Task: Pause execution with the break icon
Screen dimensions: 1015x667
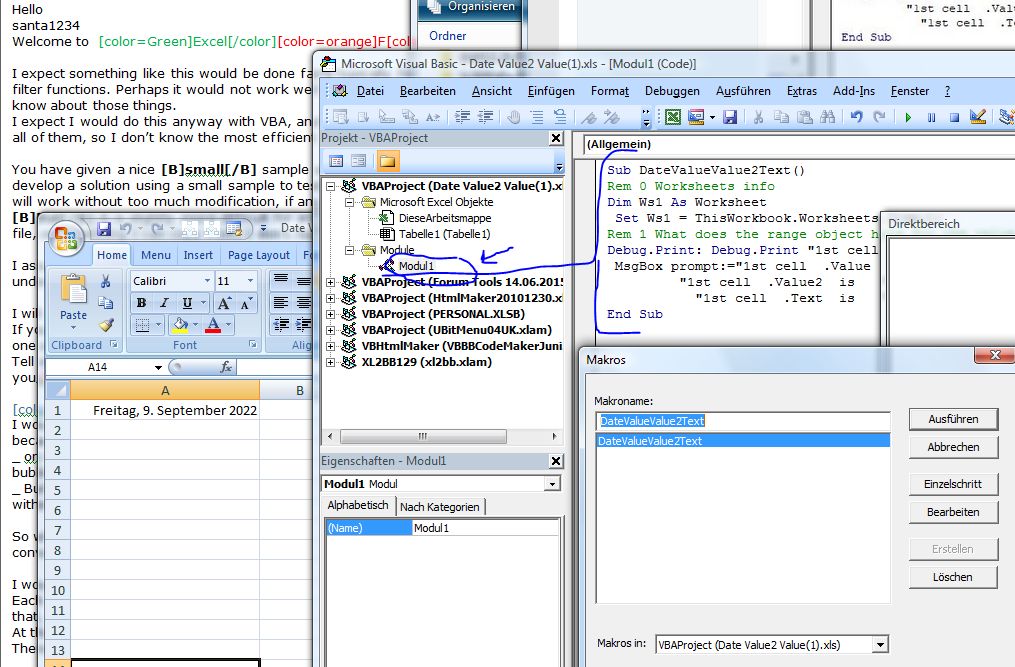Action: point(931,117)
